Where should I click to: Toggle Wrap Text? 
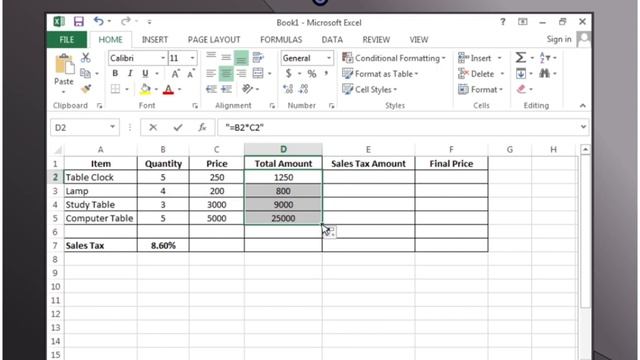pos(258,58)
